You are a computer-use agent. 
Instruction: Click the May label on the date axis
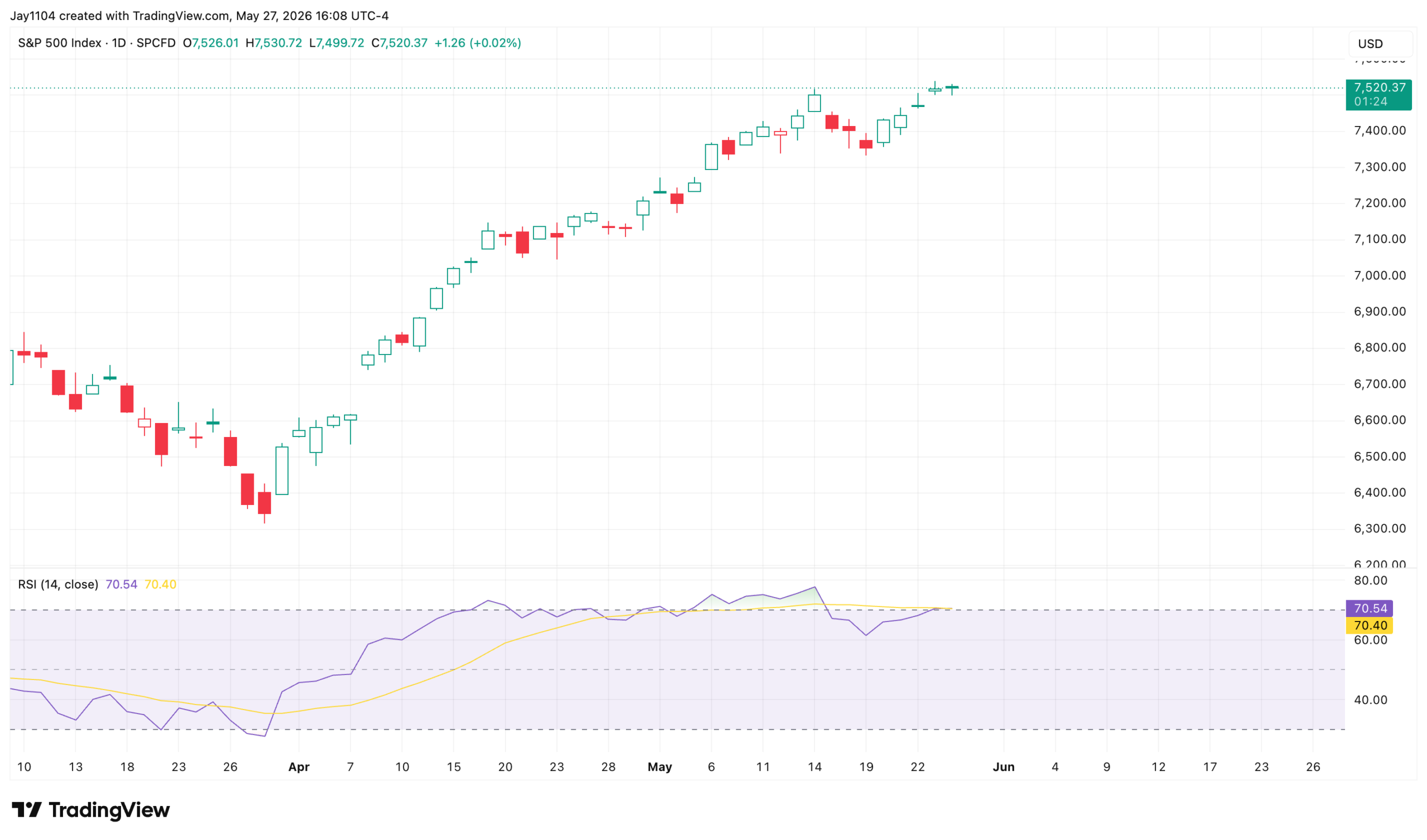pyautogui.click(x=659, y=768)
